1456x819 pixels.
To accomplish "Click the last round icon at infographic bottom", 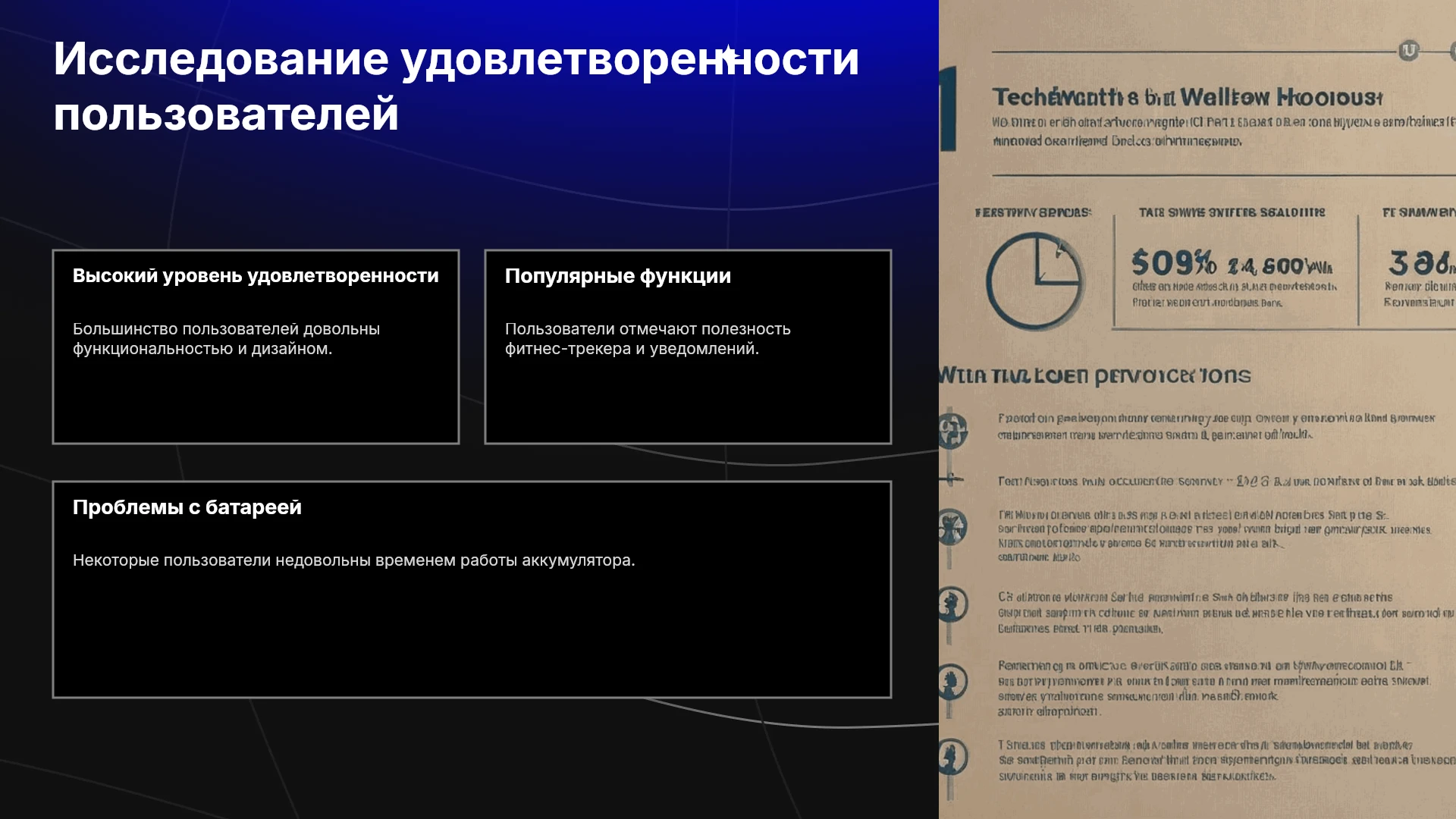I will coord(952,757).
